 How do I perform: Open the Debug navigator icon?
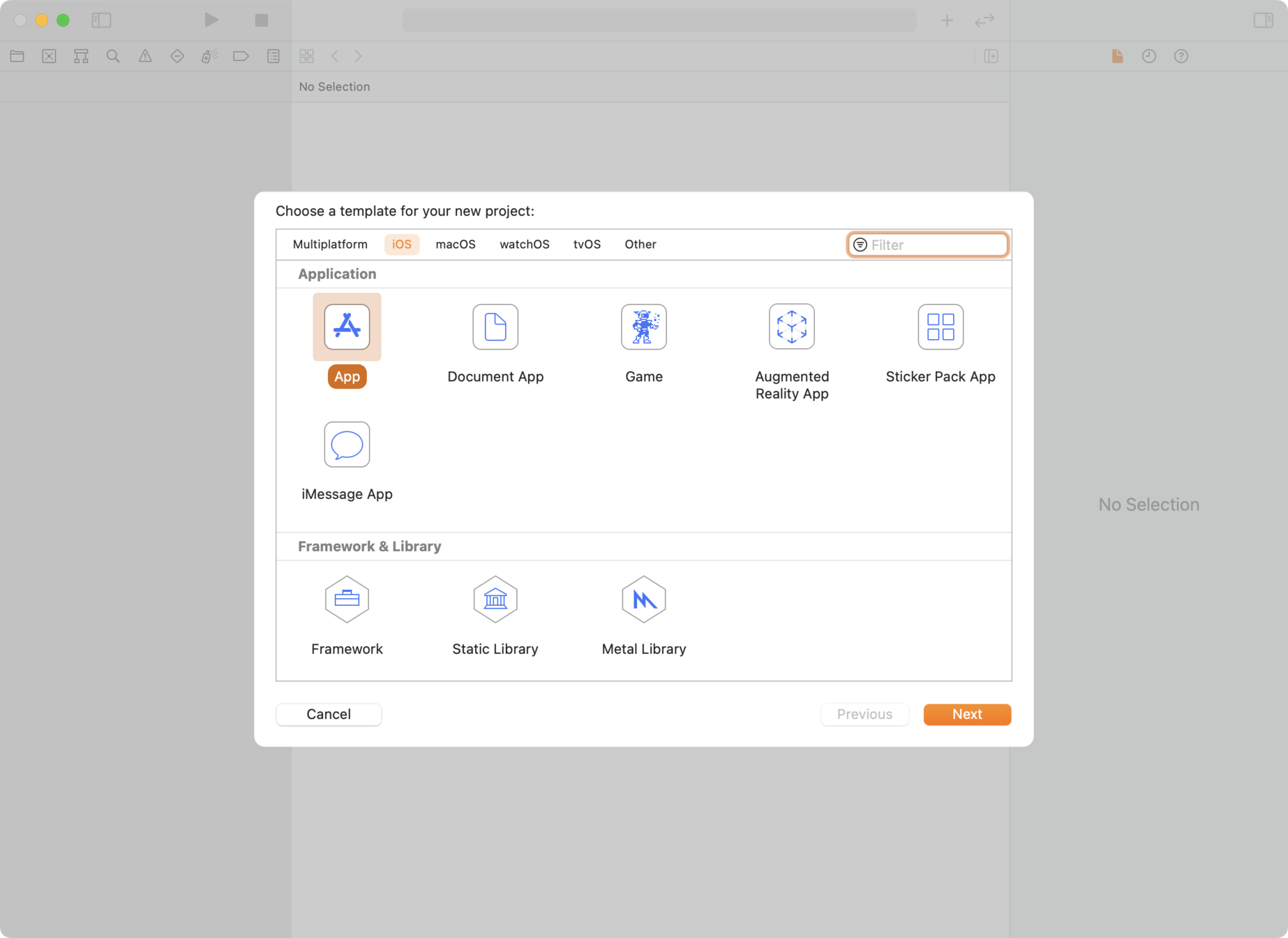[209, 56]
